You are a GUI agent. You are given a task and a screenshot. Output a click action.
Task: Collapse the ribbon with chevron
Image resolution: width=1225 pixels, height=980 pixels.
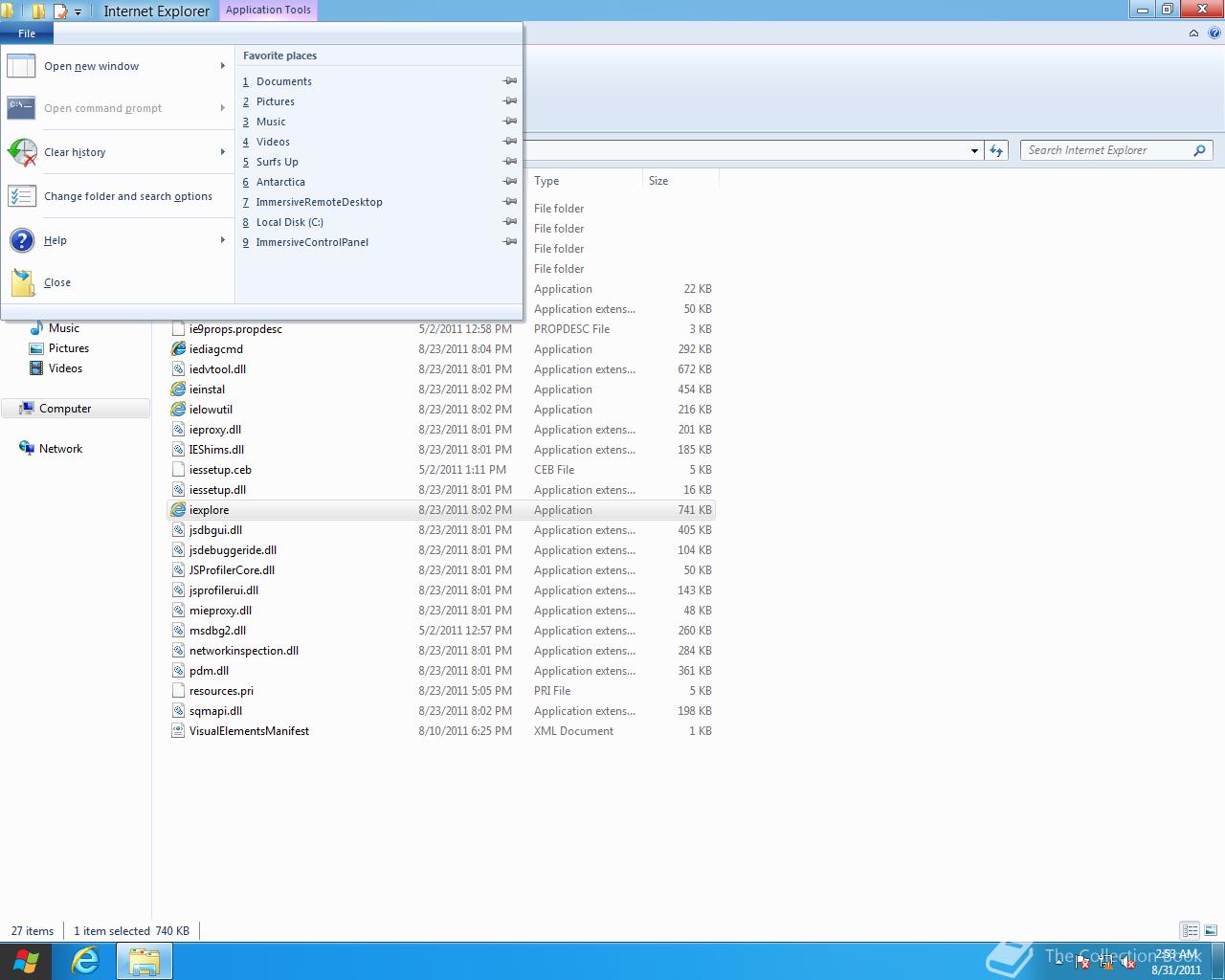(1193, 33)
